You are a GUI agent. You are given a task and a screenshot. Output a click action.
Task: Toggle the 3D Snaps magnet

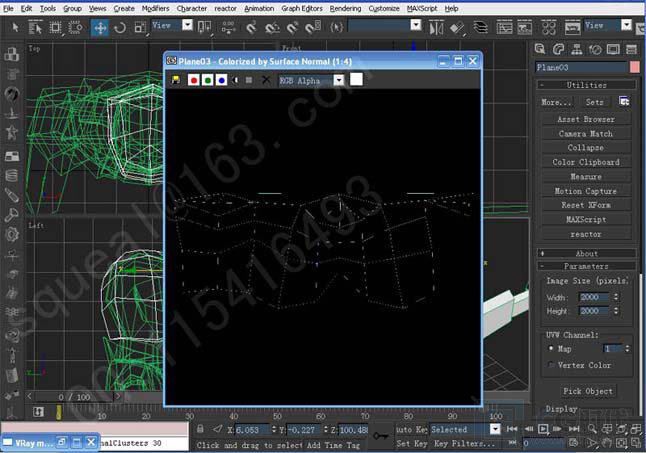(x=251, y=28)
